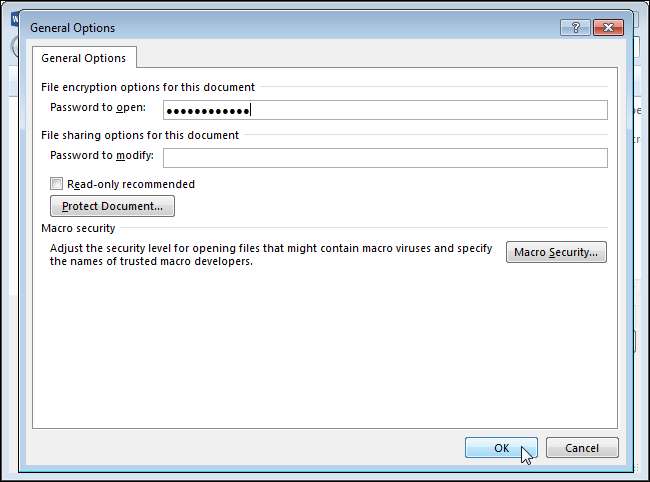Focus the Password to open field

point(385,110)
